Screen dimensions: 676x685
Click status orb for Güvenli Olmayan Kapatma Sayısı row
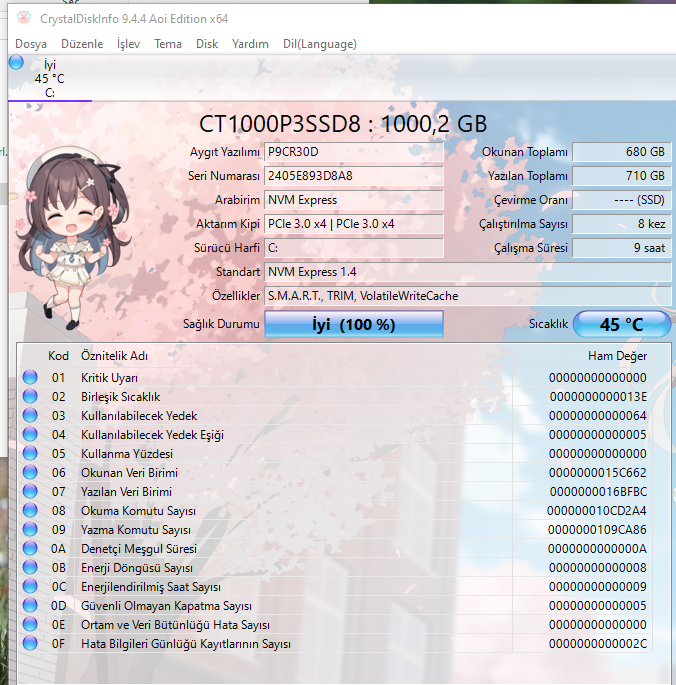[x=30, y=605]
